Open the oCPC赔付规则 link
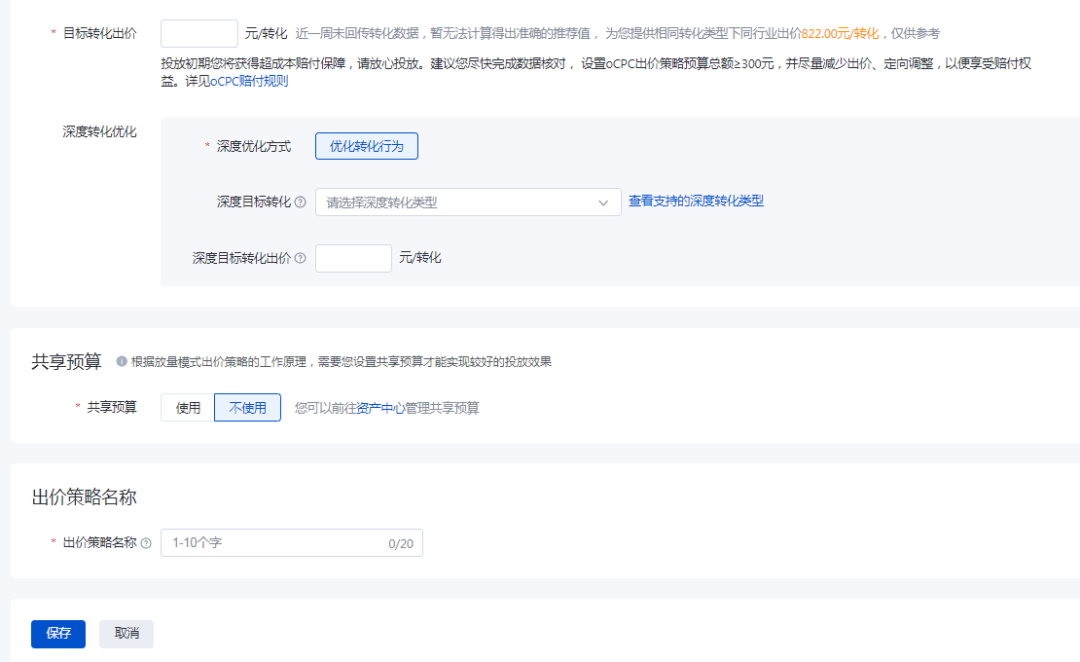Screen dimensions: 1080x662 [x=249, y=81]
